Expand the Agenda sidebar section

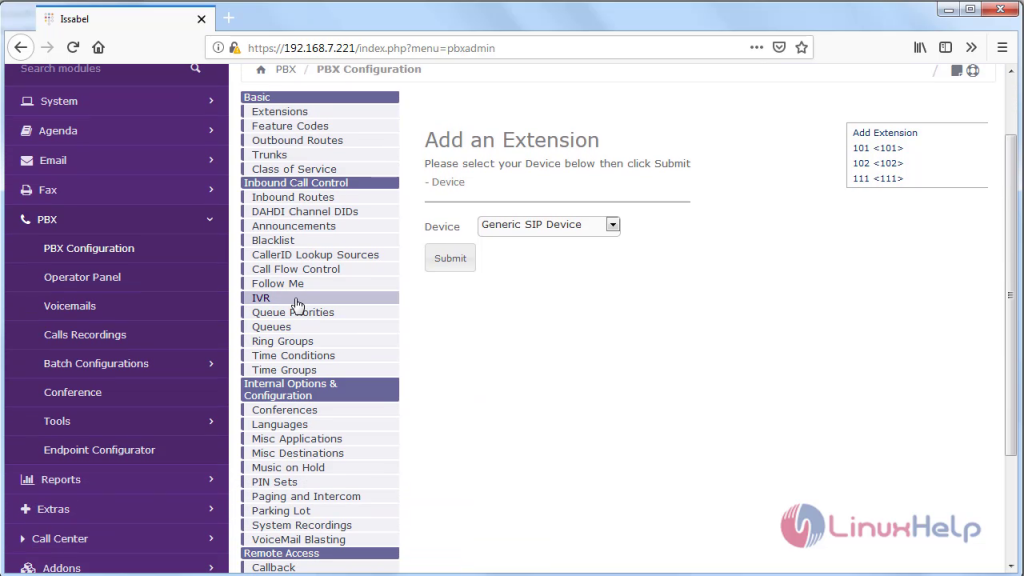tap(117, 131)
